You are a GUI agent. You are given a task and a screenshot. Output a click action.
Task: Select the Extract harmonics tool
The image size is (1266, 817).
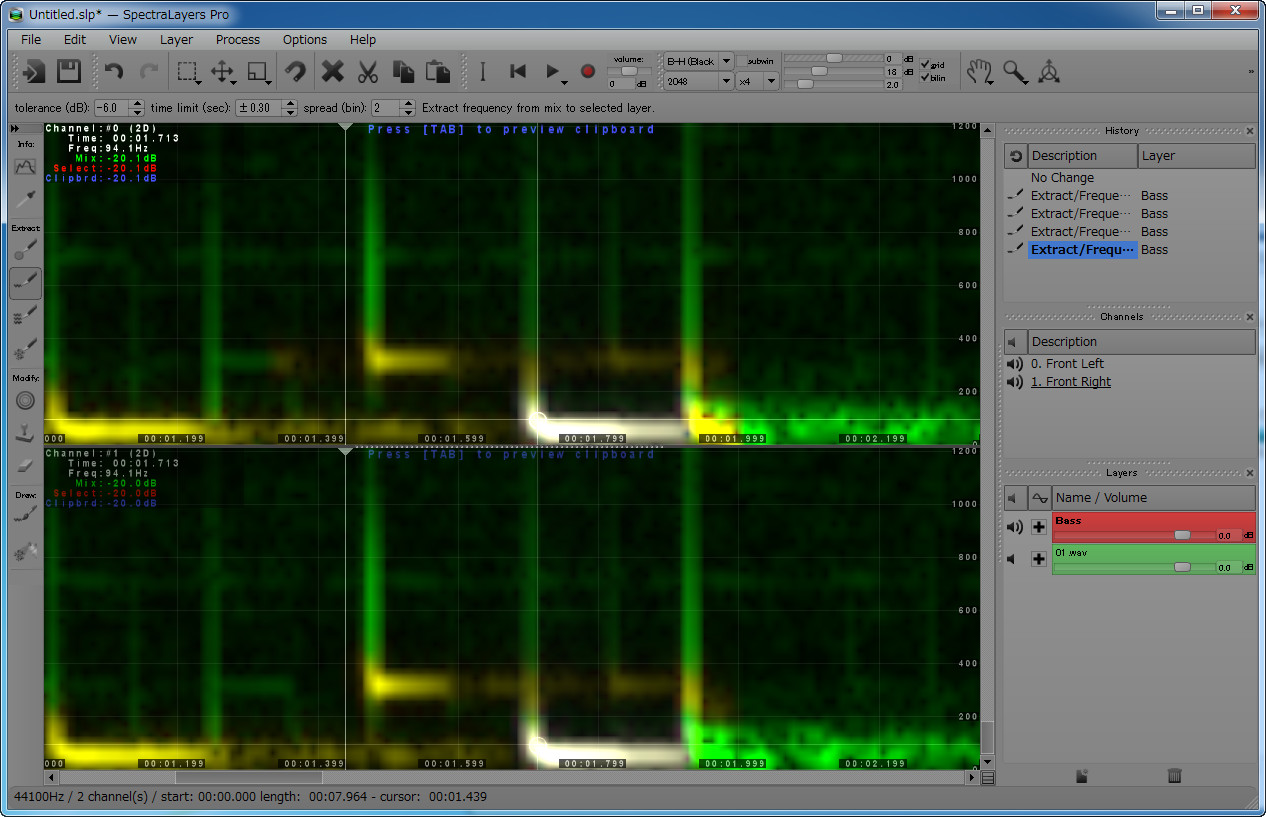click(25, 317)
